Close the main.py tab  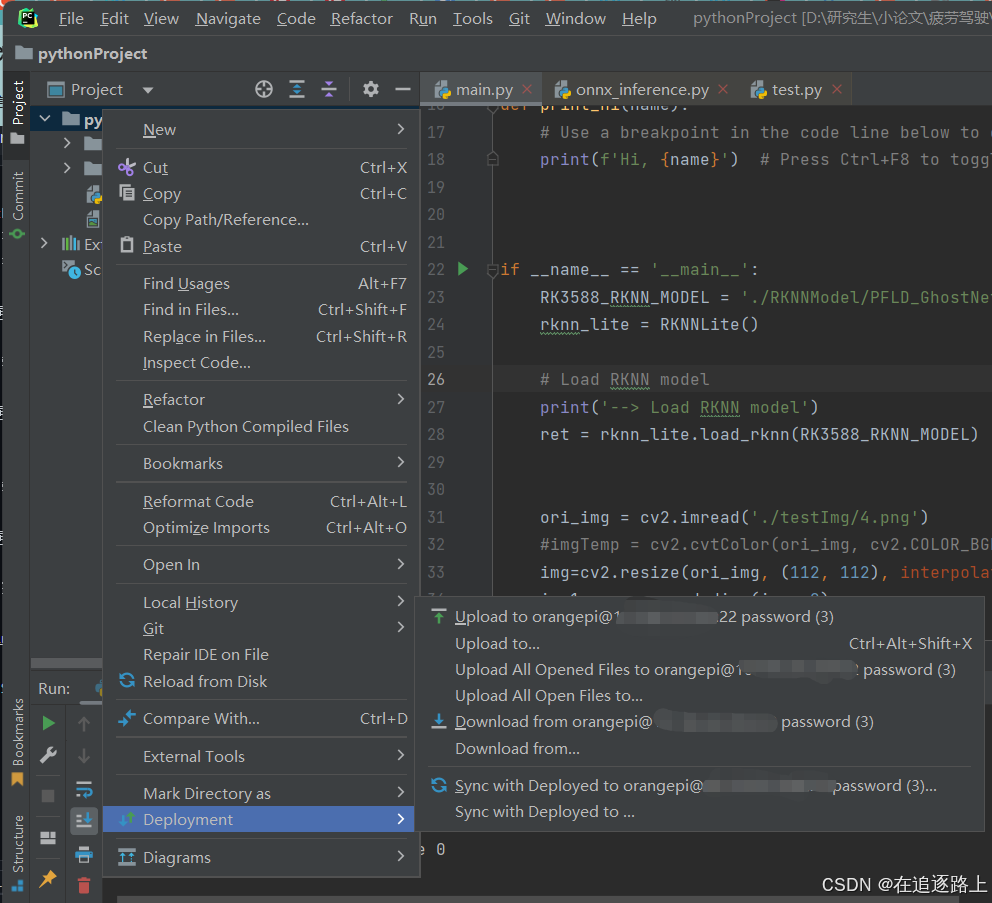pos(527,89)
